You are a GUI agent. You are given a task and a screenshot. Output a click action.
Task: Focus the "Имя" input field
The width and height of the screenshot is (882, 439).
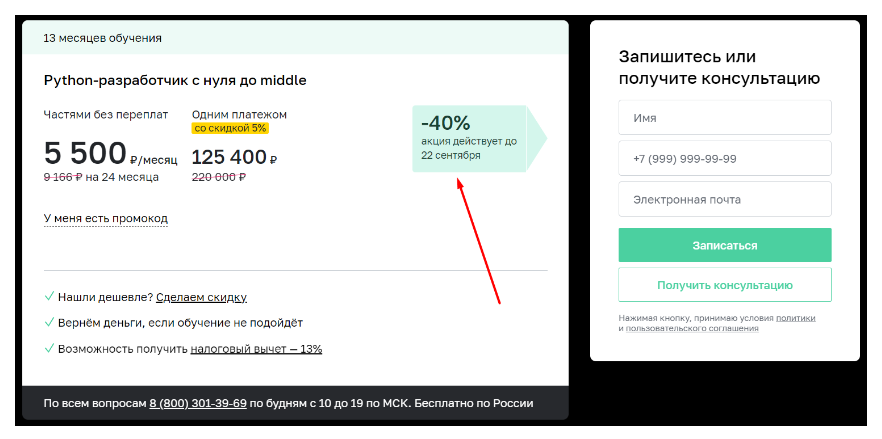click(724, 117)
